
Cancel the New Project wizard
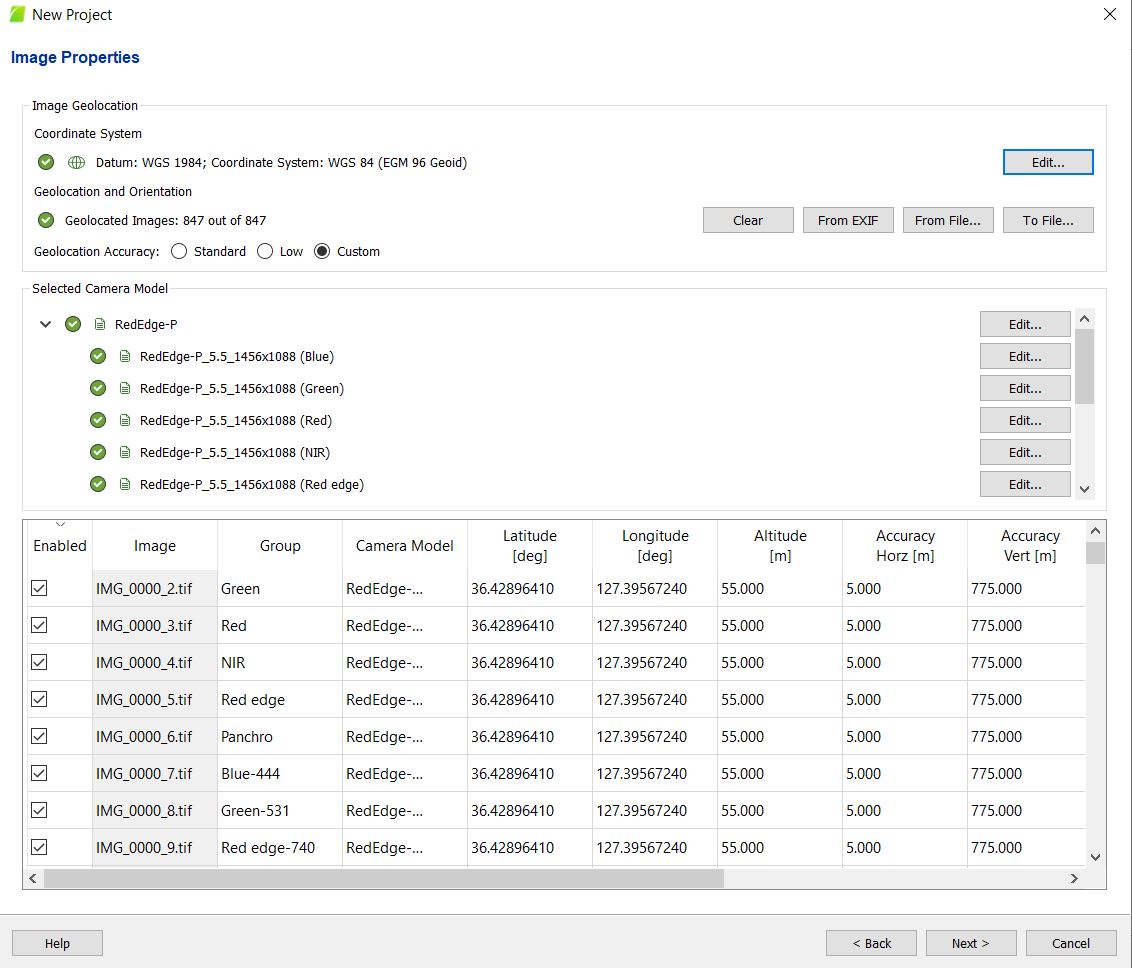pos(1071,943)
